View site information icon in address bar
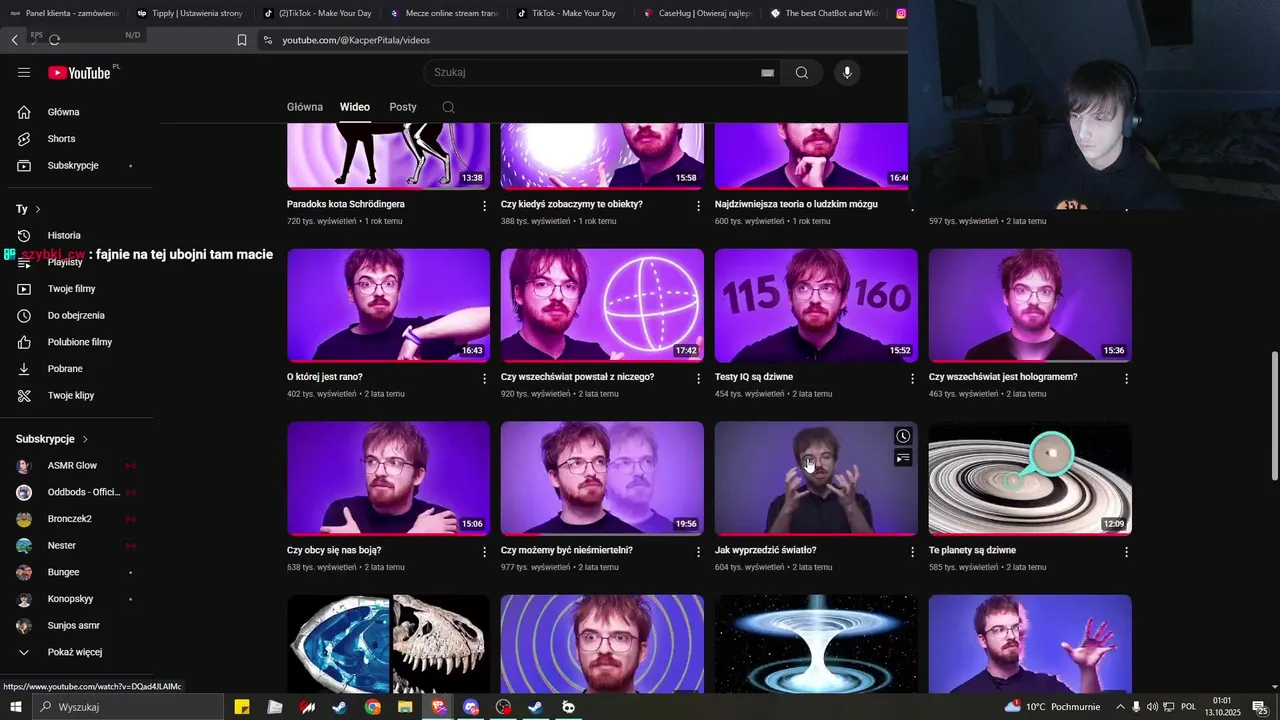This screenshot has width=1280, height=720. [x=267, y=40]
